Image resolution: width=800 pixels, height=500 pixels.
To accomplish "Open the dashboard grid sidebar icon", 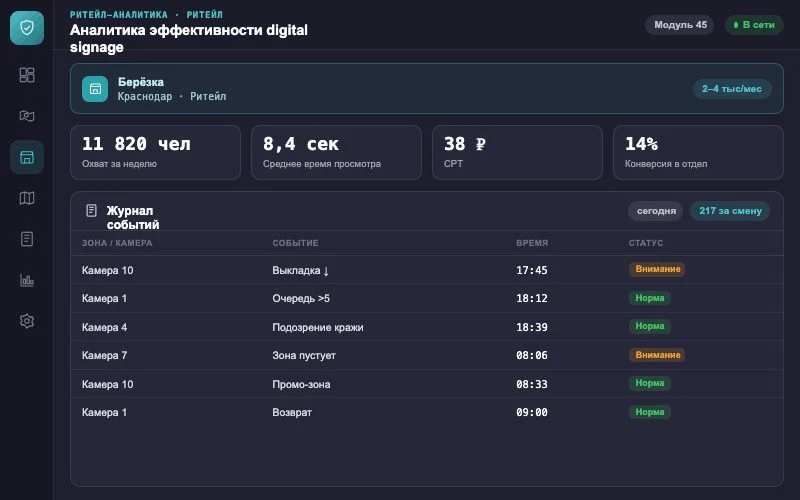I will [x=27, y=75].
